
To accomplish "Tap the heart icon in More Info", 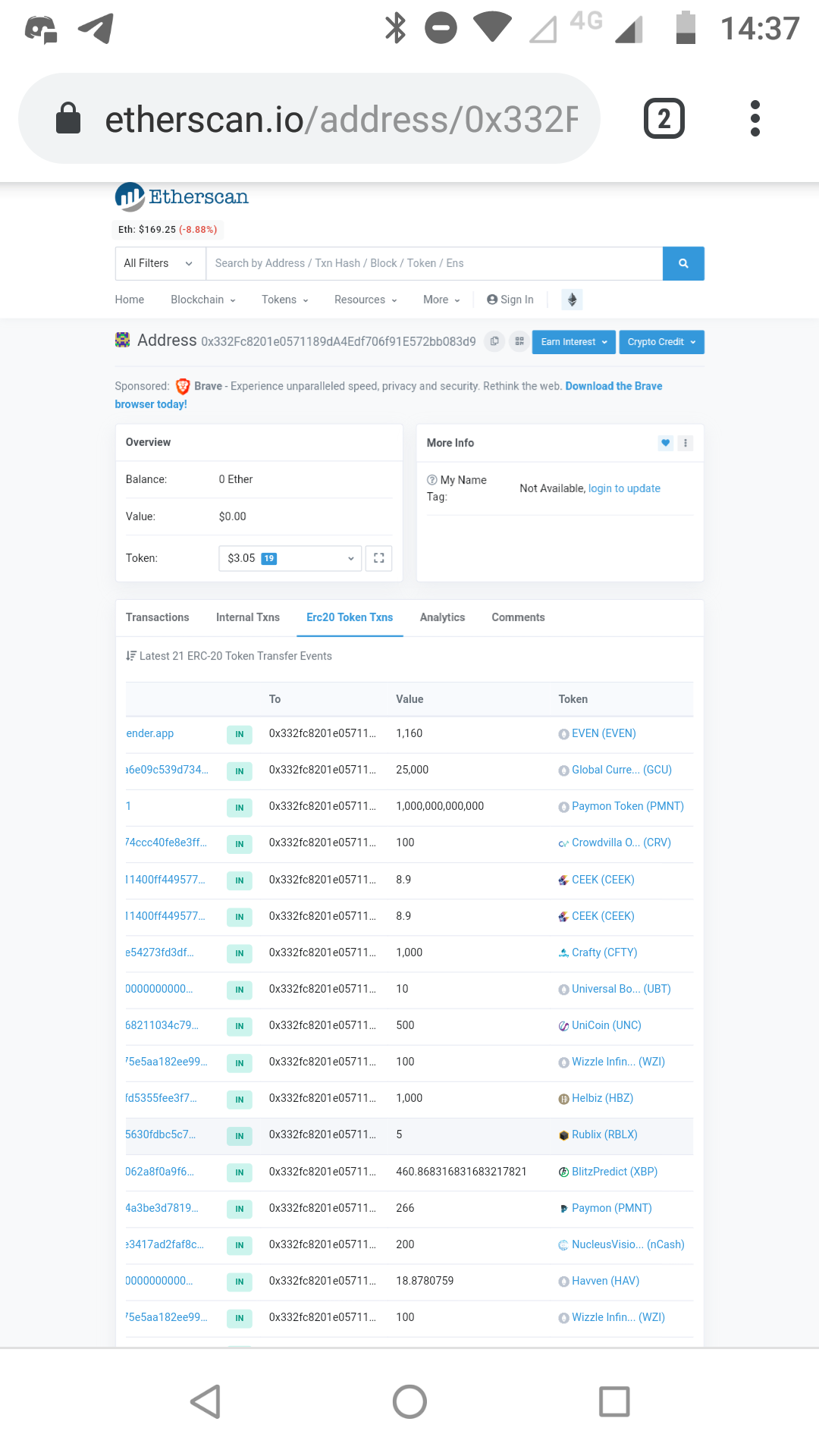I will click(665, 443).
